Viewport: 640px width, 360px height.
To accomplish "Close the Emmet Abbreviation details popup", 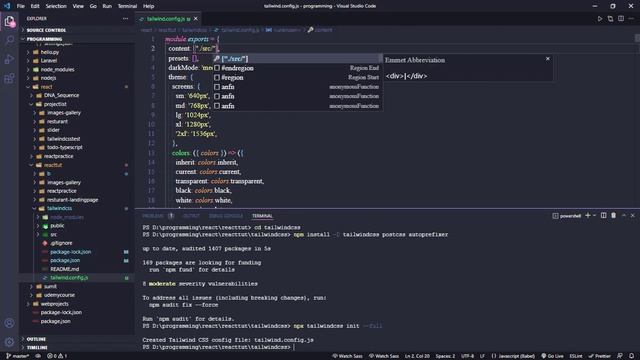I will click(x=548, y=59).
